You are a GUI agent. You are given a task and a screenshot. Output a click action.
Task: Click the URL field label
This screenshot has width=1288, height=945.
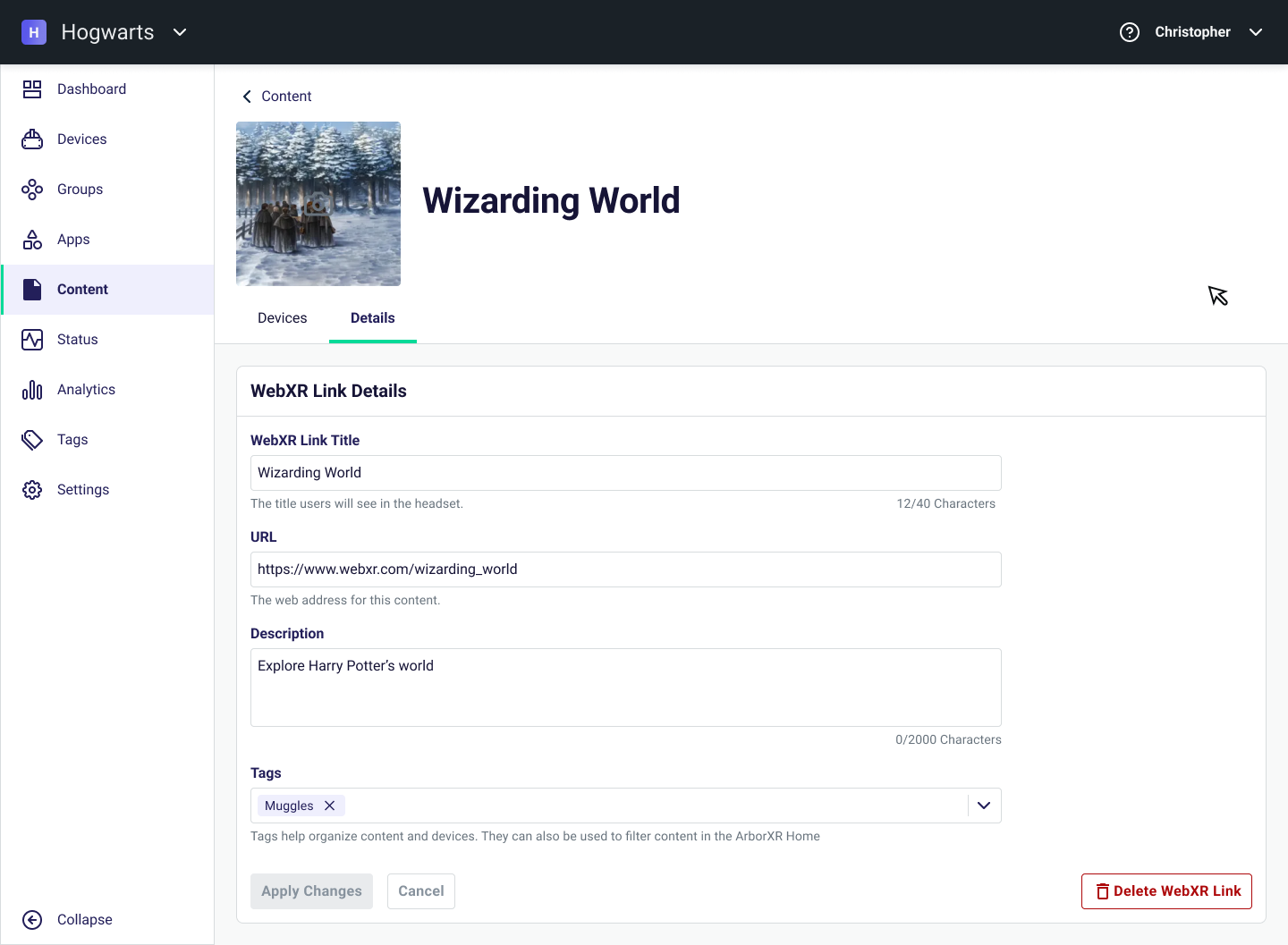click(264, 537)
